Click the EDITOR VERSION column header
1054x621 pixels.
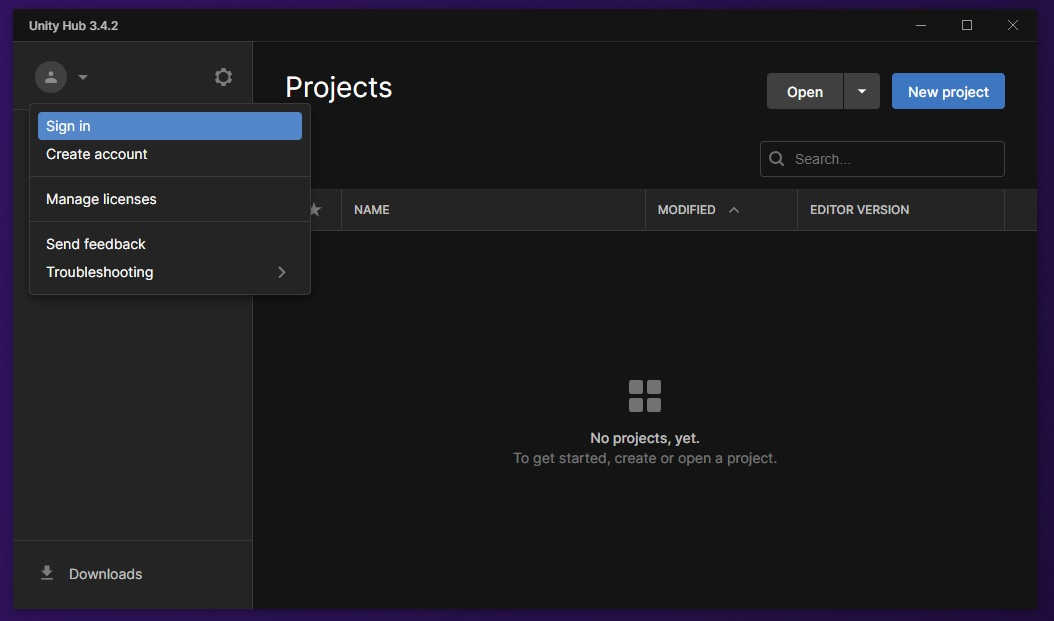tap(859, 210)
